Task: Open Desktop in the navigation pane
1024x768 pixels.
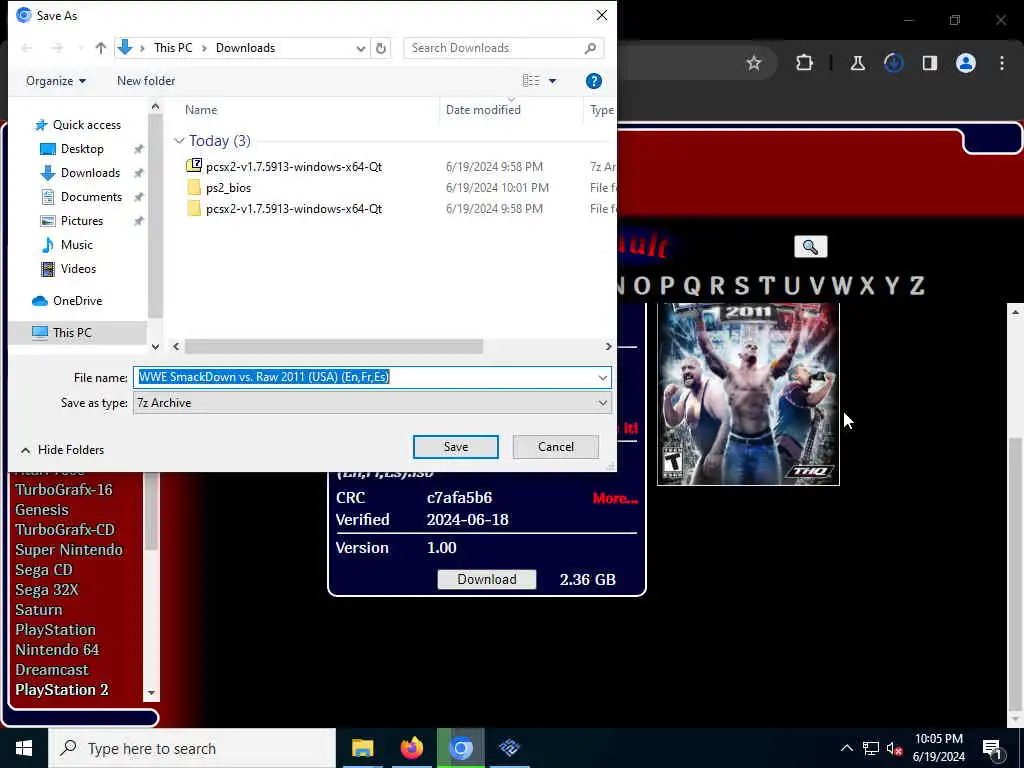Action: point(82,149)
